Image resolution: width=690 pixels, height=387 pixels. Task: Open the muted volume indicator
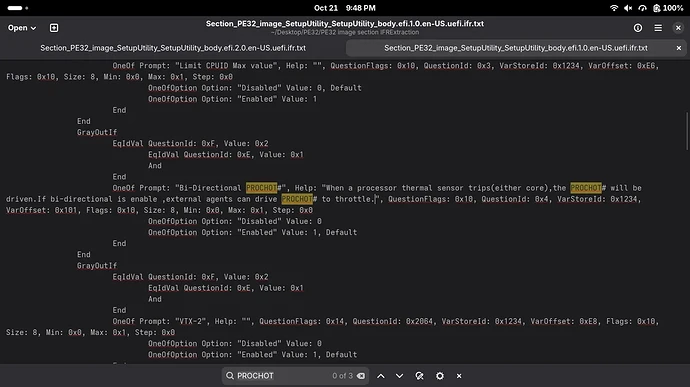coord(628,8)
